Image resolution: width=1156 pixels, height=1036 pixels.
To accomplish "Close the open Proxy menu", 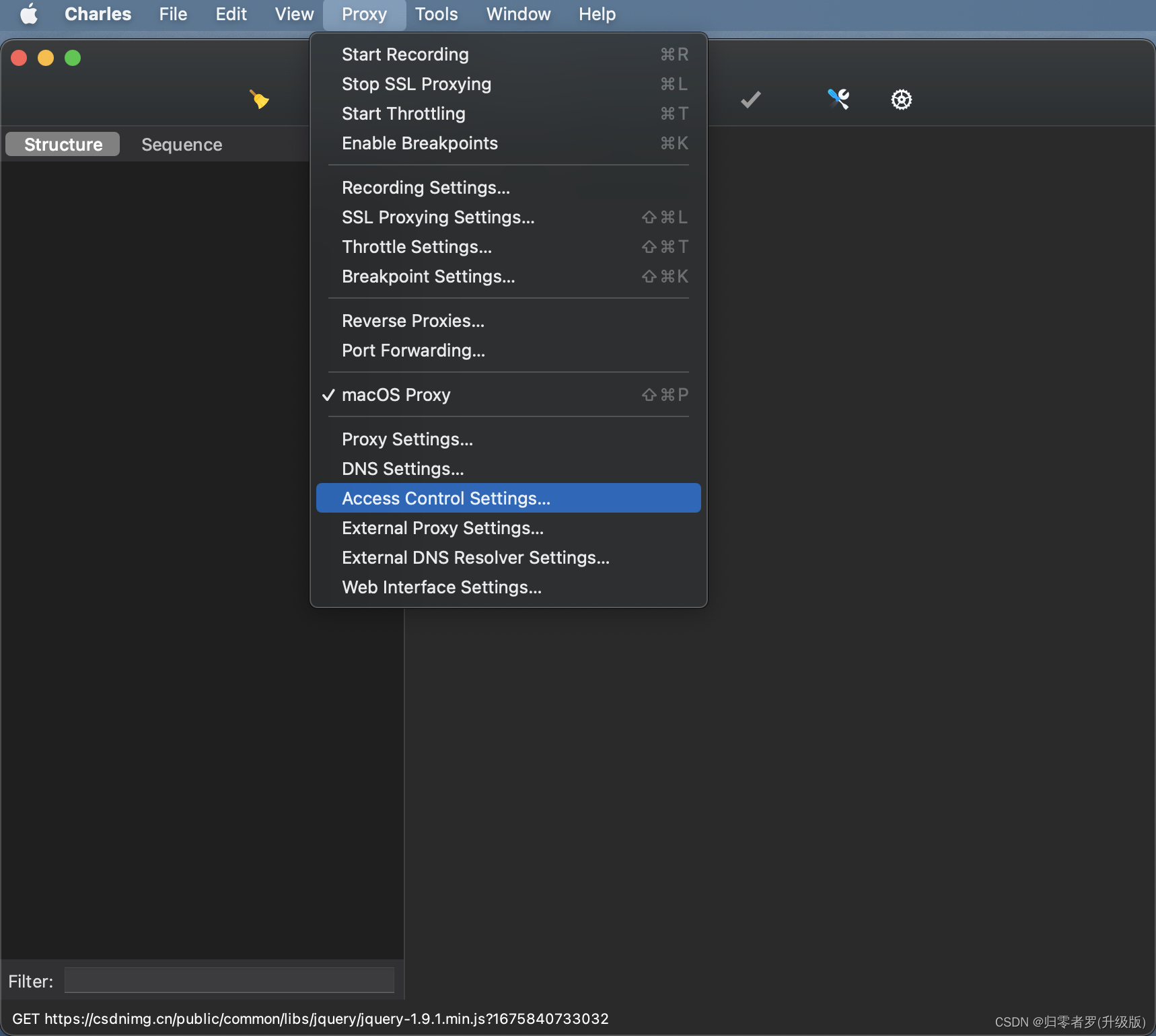I will coord(364,14).
